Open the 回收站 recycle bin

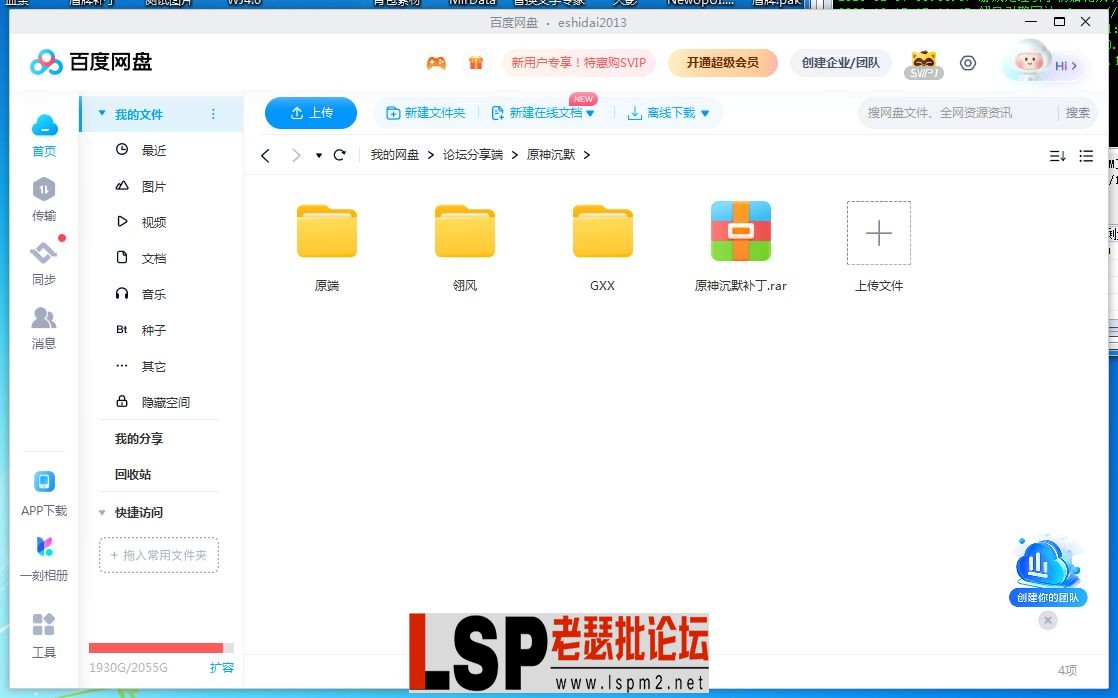(x=133, y=474)
